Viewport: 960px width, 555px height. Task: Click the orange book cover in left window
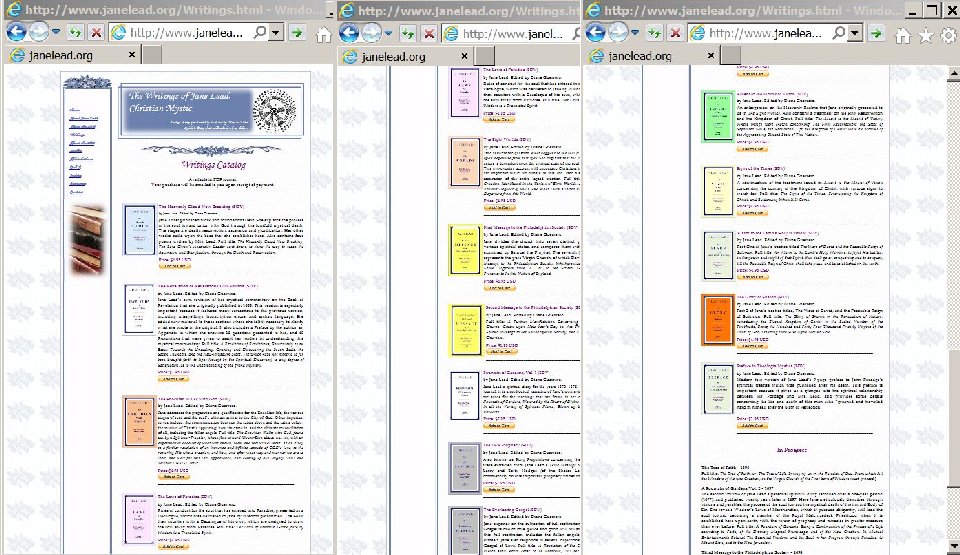click(140, 421)
